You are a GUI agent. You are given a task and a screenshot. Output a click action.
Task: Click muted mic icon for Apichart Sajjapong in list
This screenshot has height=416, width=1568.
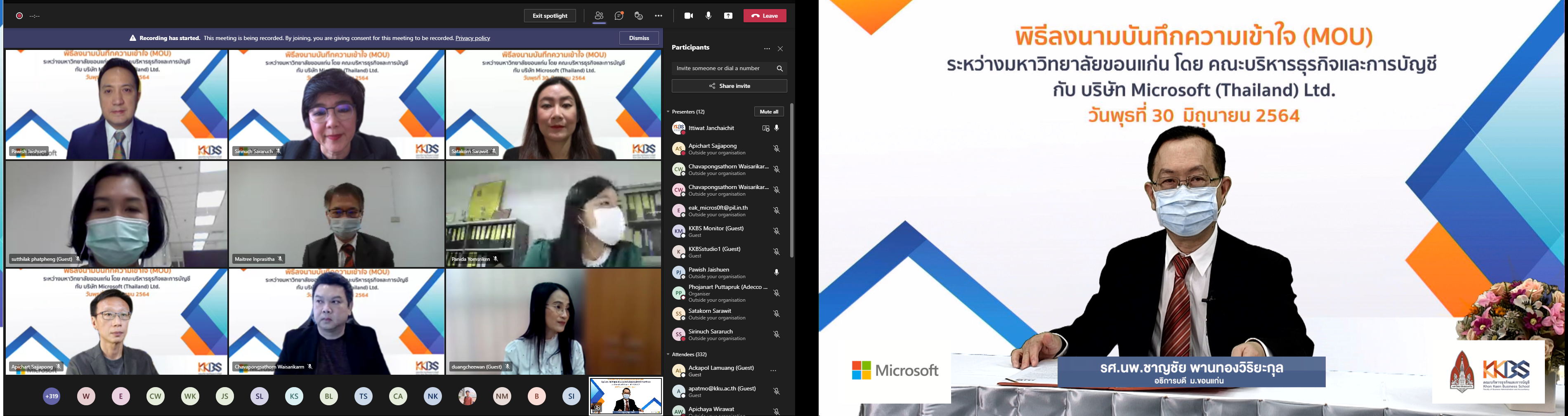point(777,149)
